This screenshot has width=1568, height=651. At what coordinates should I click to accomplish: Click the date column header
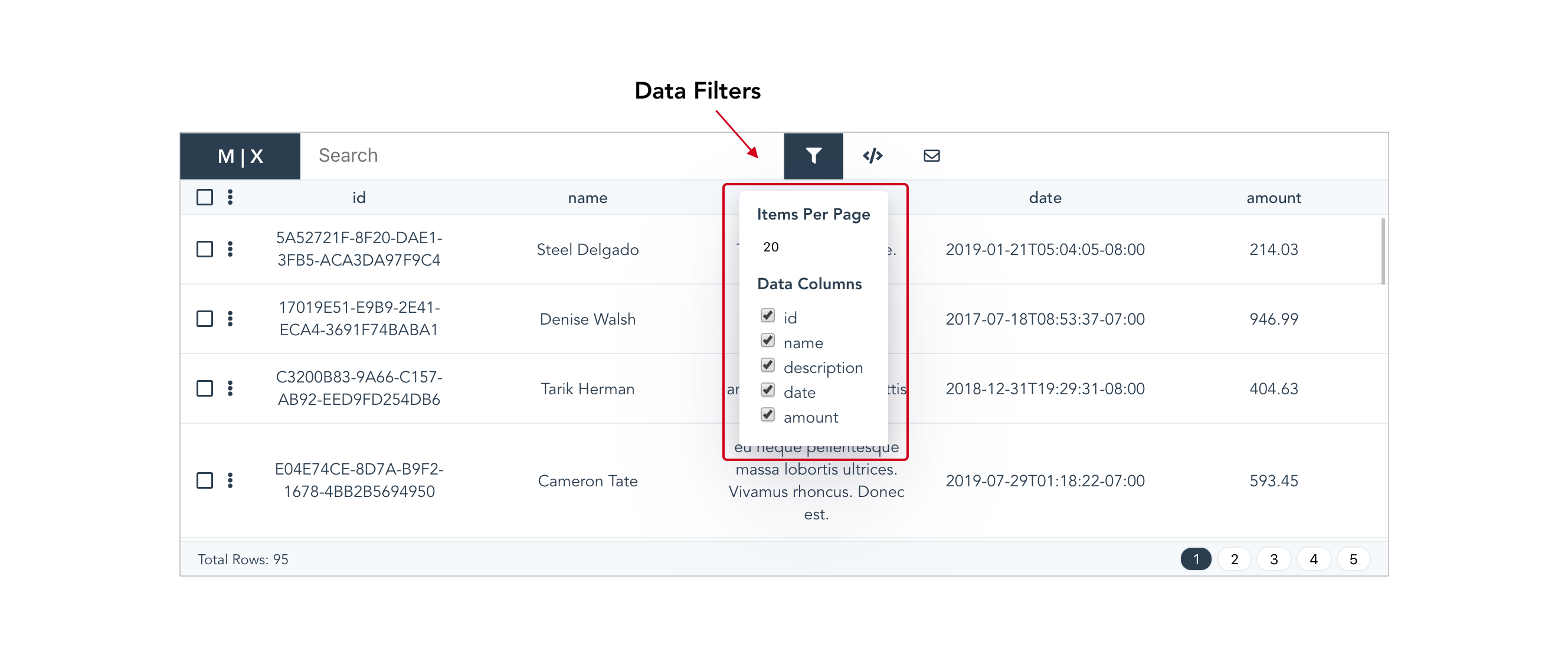(x=1045, y=198)
